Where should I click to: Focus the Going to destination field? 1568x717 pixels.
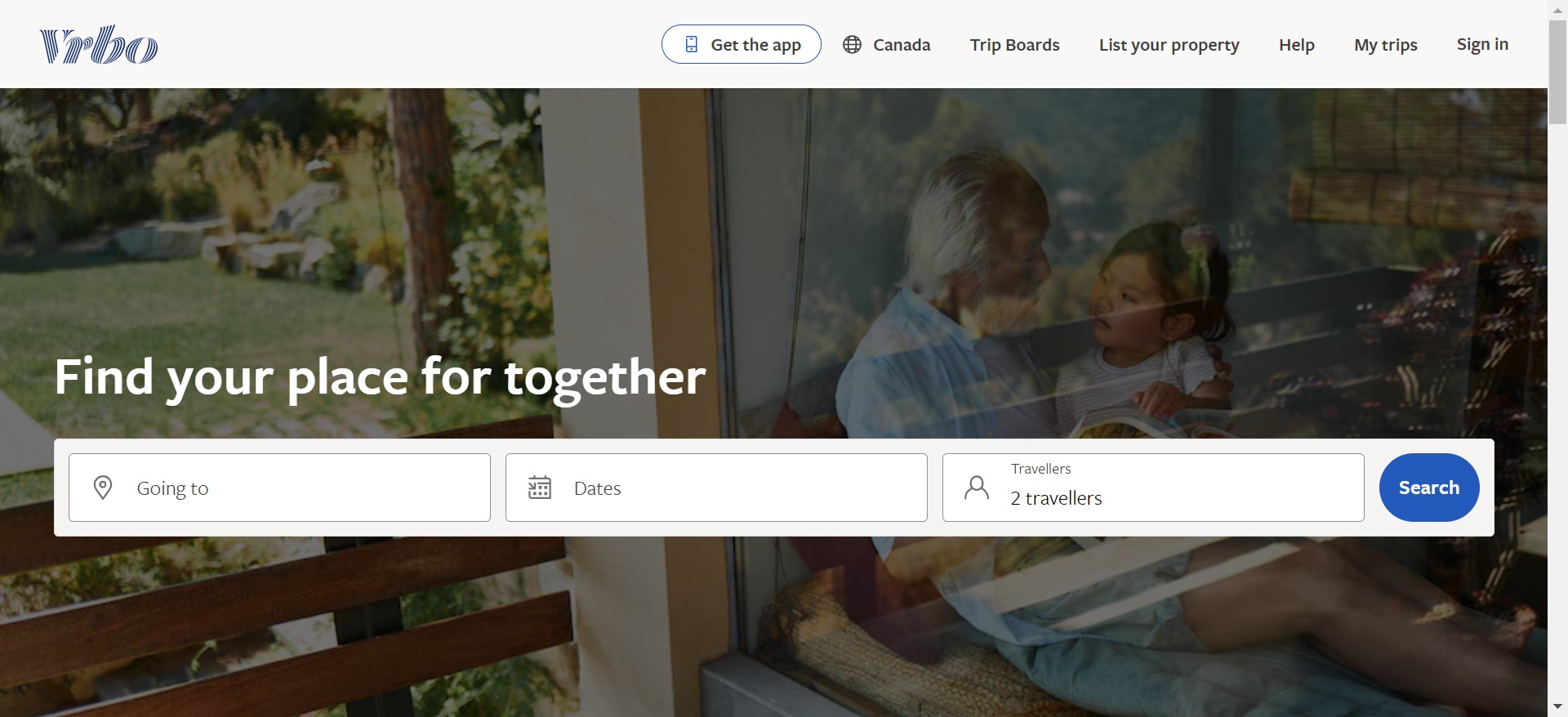tap(279, 488)
